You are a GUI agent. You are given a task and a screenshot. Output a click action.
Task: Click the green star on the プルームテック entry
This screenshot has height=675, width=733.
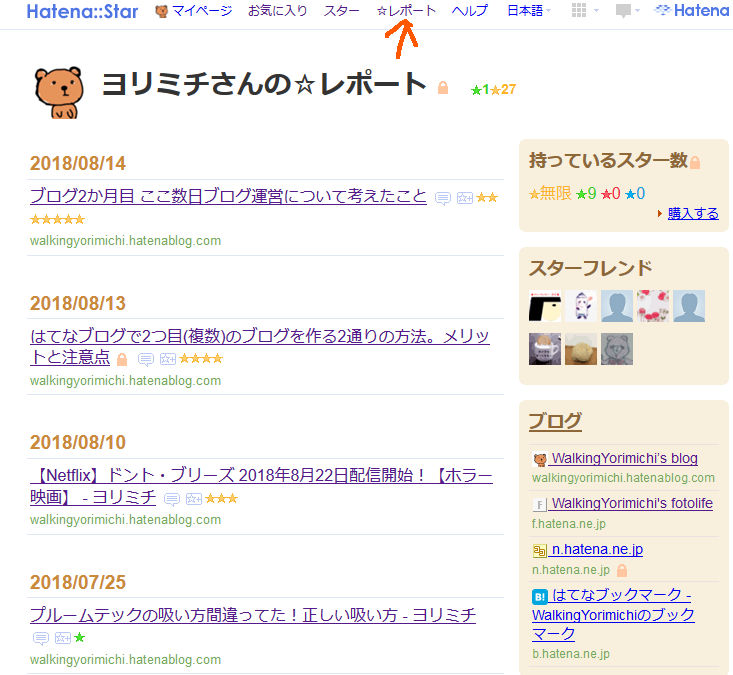[79, 637]
